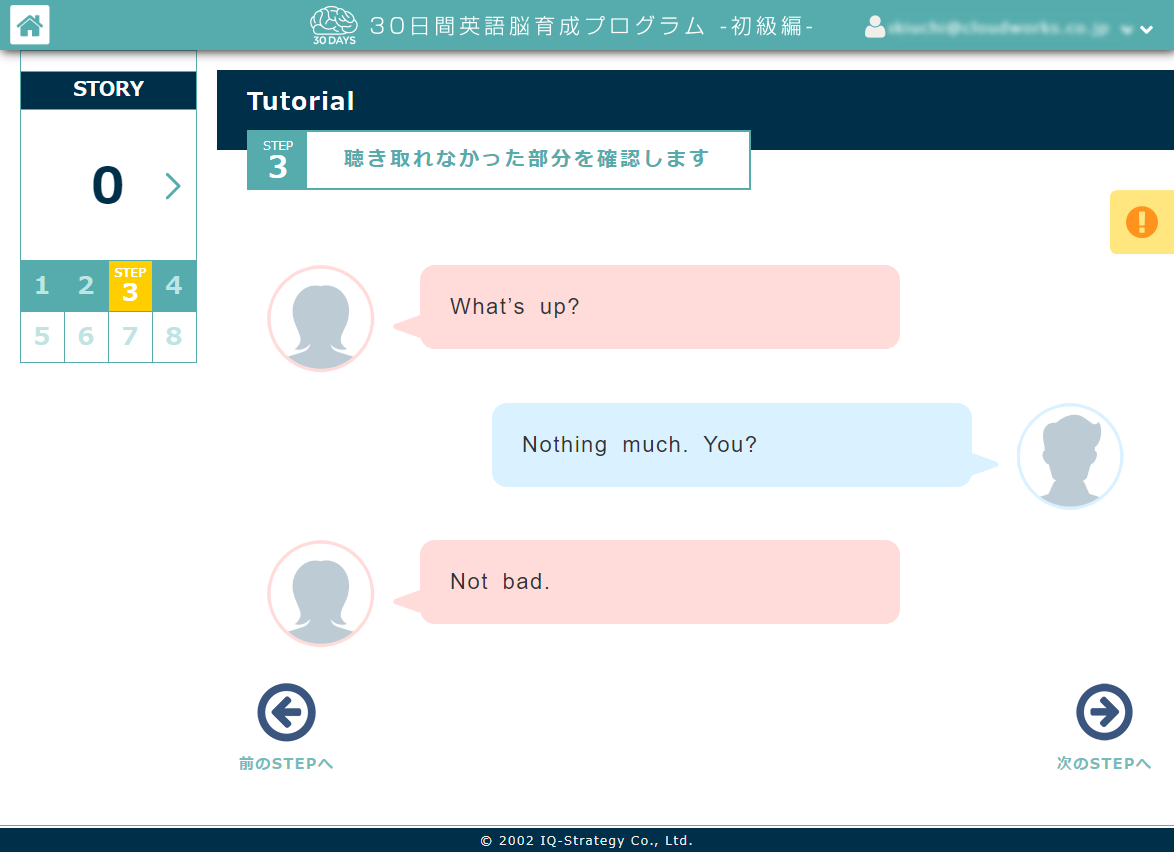The width and height of the screenshot is (1174, 852).
Task: Click the 30 DAYS brain logo
Action: point(333,24)
